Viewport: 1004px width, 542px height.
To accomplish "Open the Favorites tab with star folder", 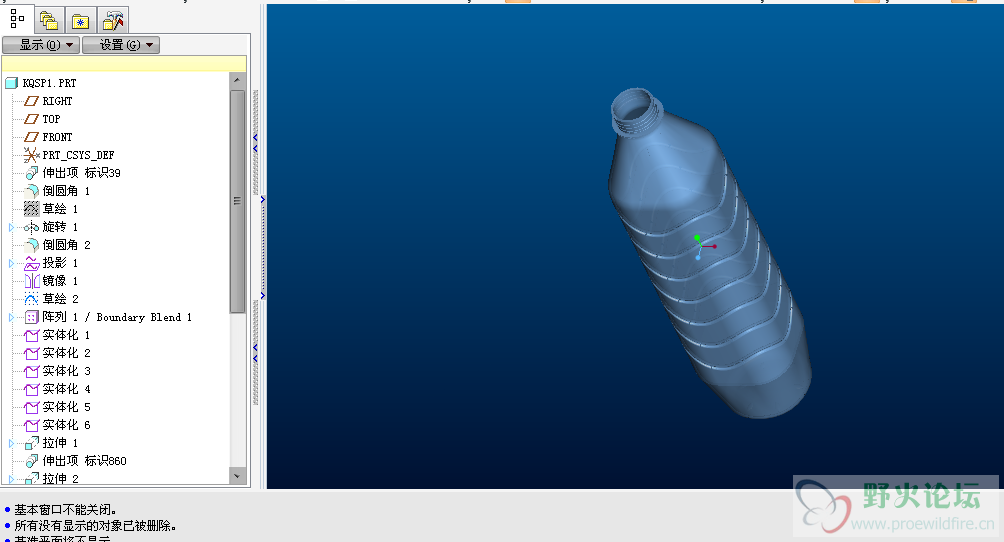I will click(x=81, y=21).
